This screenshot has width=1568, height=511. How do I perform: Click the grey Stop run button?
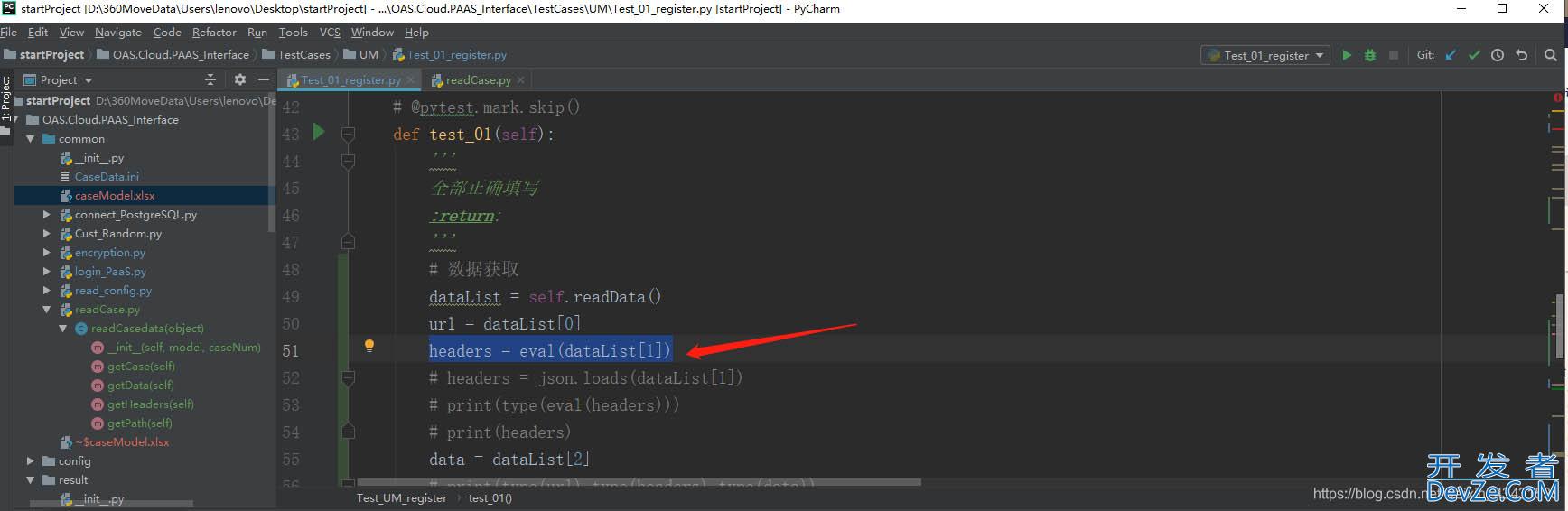coord(1394,55)
